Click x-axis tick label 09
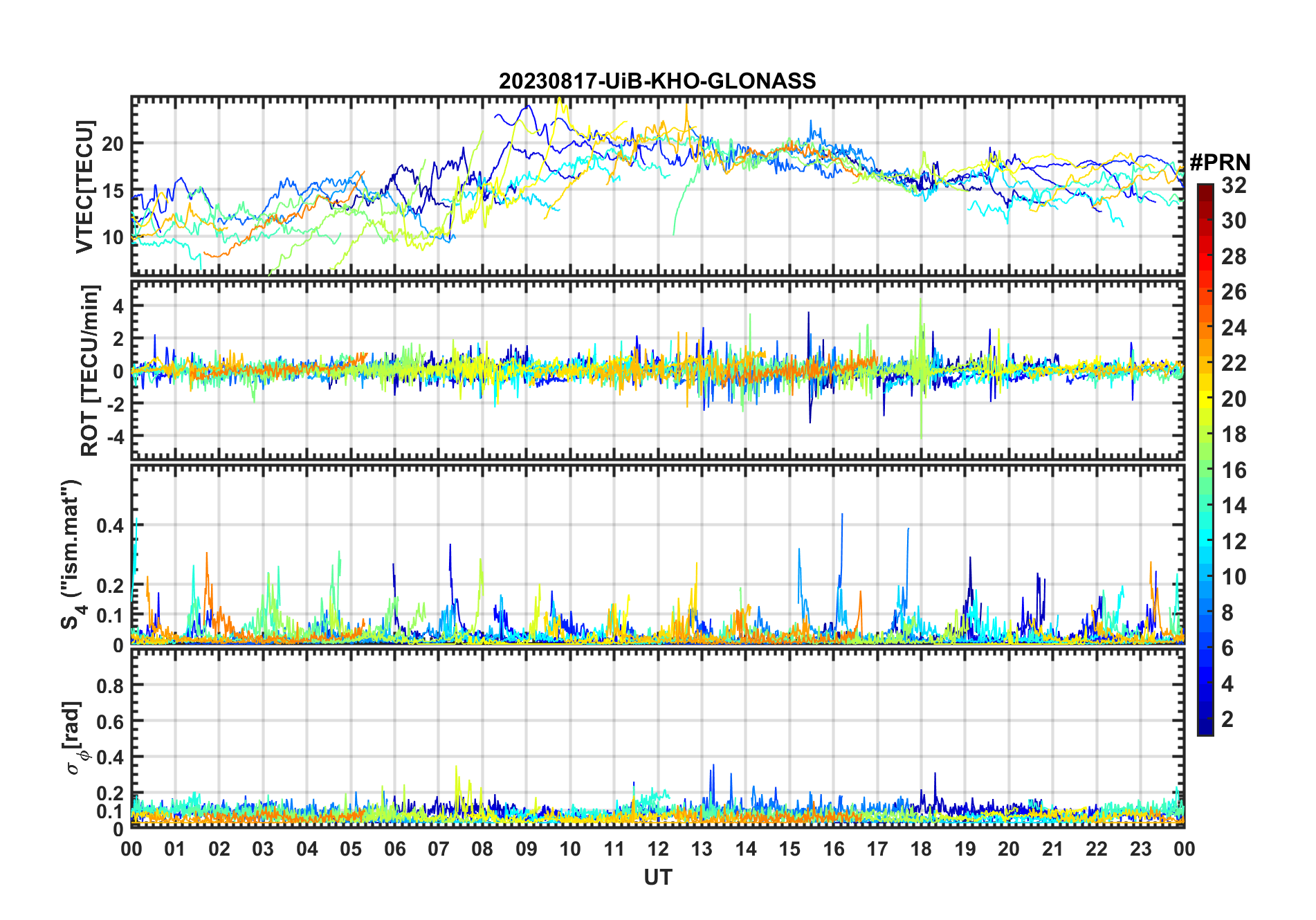The height and width of the screenshot is (920, 1316). click(527, 849)
